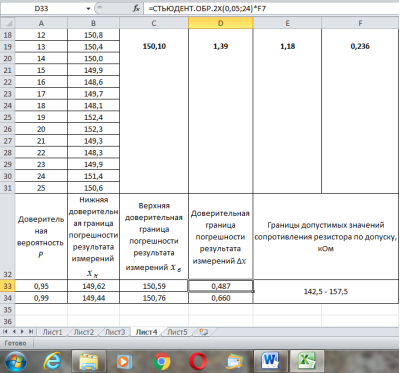Viewport: 400px width, 373px height.
Task: Click the insert function fx icon
Action: (136, 9)
